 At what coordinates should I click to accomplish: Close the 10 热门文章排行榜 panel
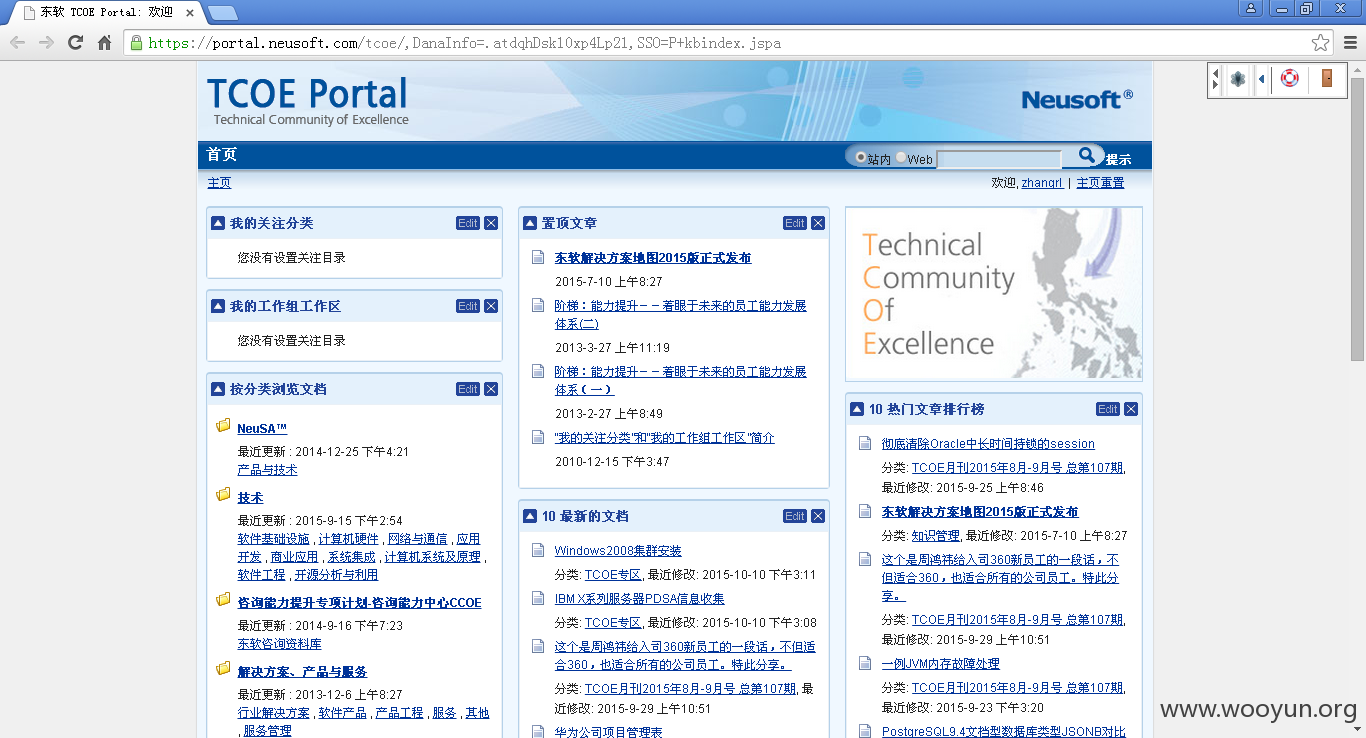(1131, 409)
